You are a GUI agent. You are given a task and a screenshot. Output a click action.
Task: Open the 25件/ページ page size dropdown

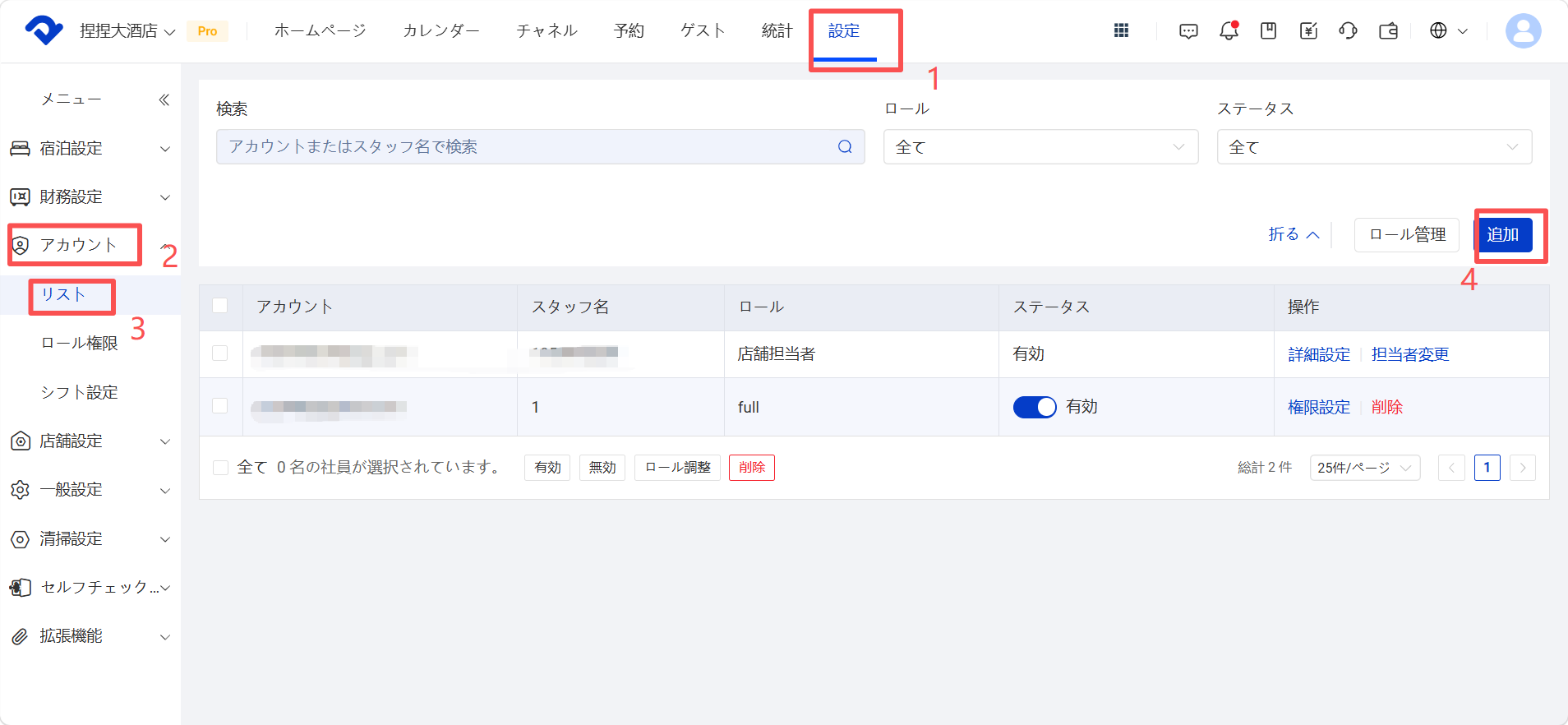coord(1364,468)
